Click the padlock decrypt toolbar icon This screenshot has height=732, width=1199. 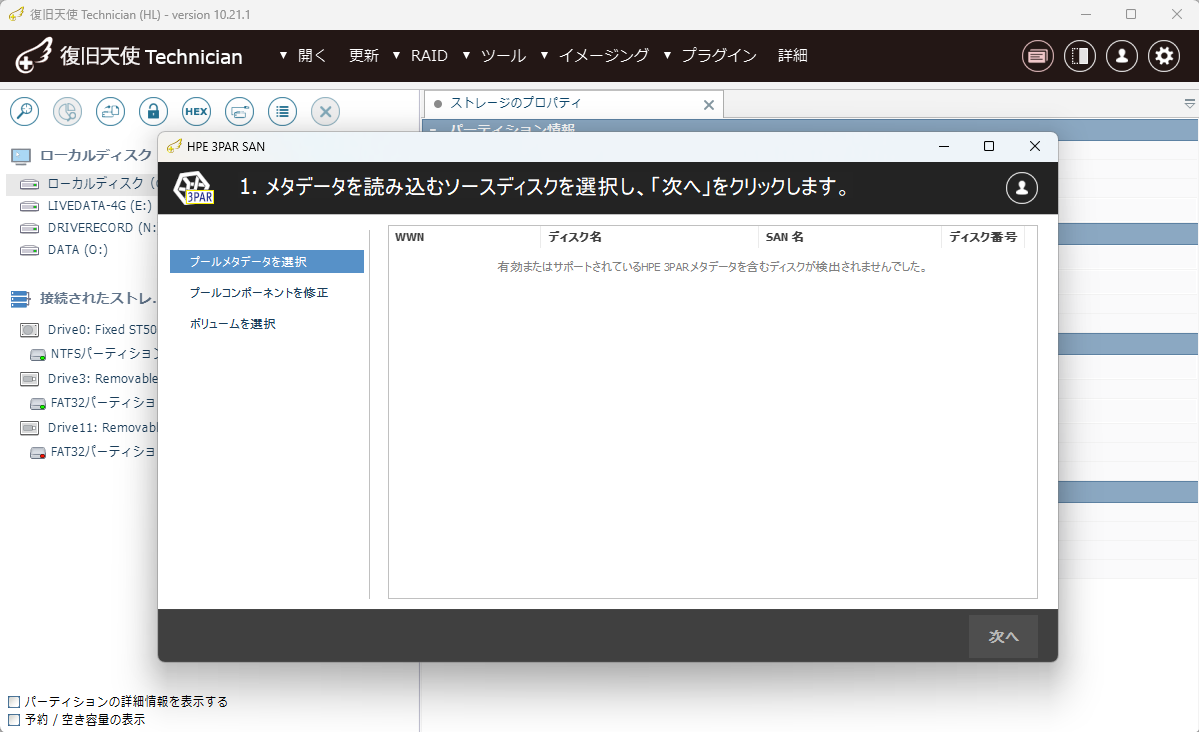[x=153, y=112]
